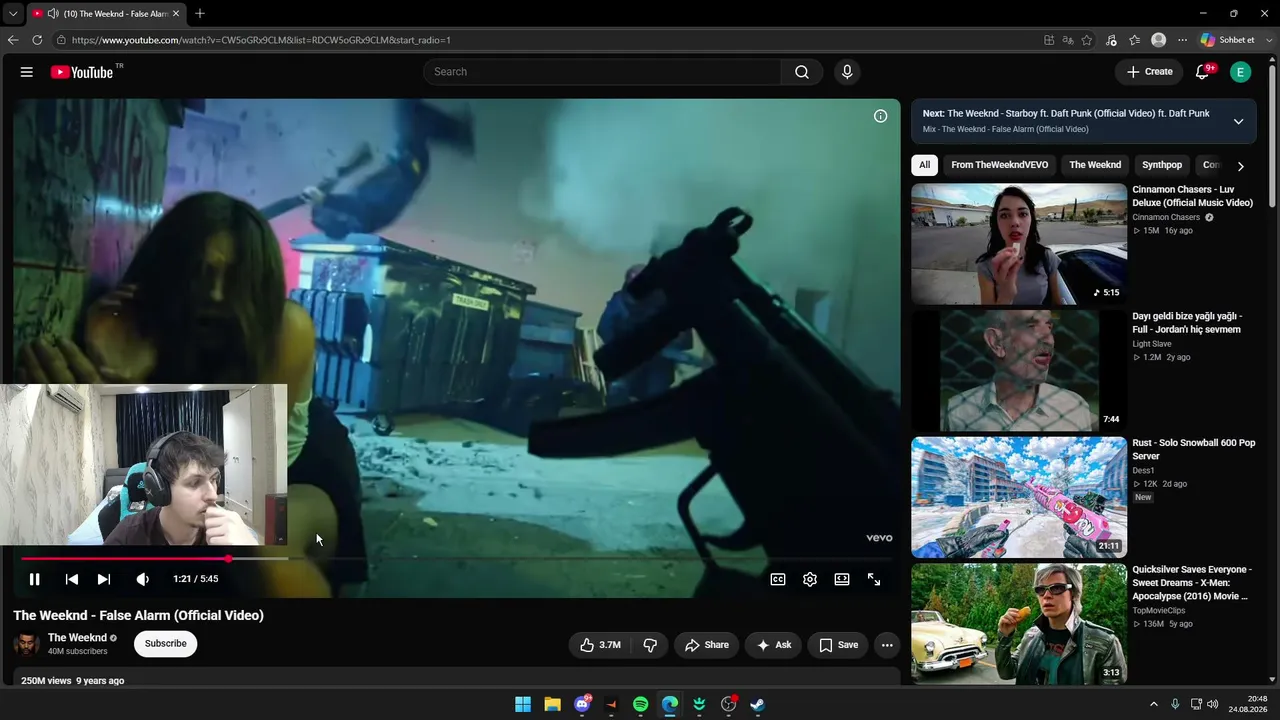This screenshot has height=720, width=1280.
Task: Open the player settings gear
Action: pyautogui.click(x=810, y=579)
